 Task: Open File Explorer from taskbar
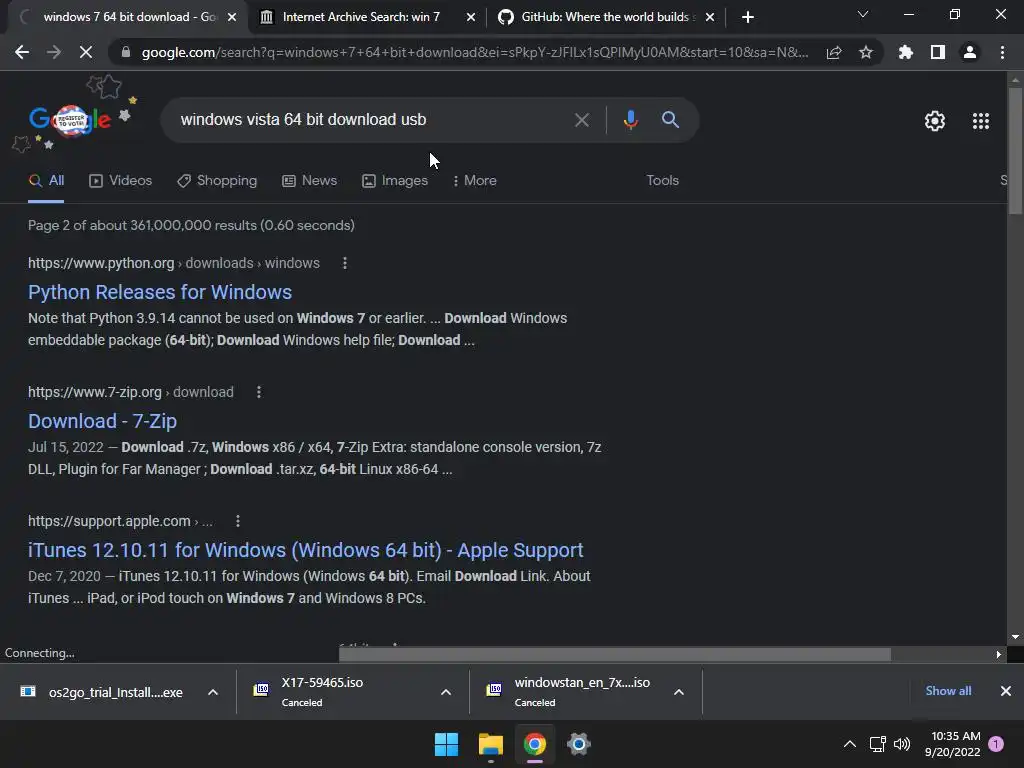490,744
